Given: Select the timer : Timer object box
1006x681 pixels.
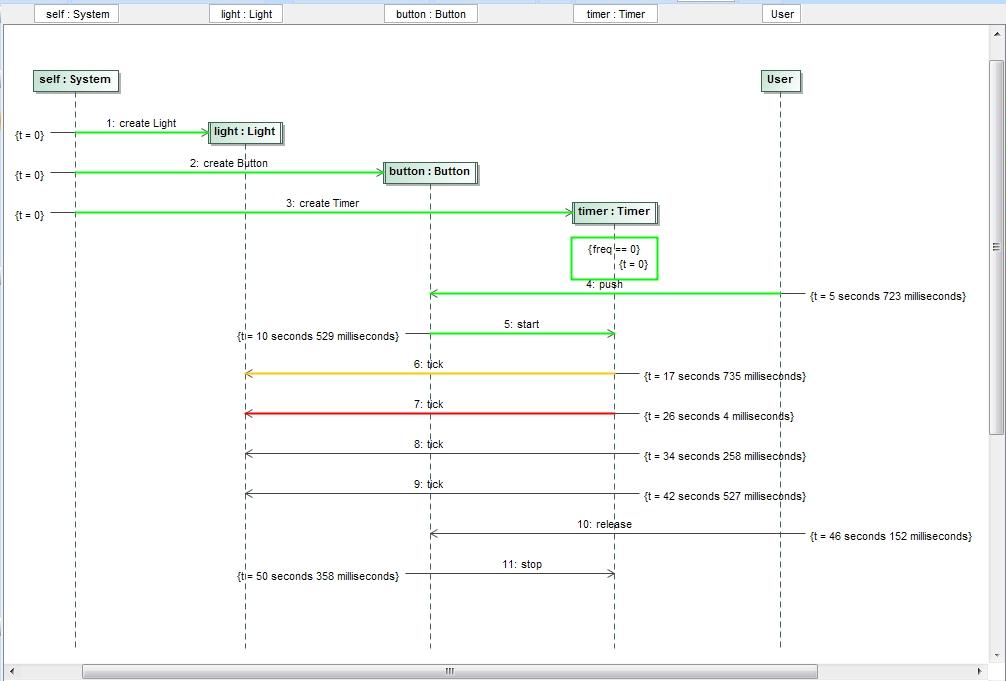Looking at the screenshot, I should point(614,211).
